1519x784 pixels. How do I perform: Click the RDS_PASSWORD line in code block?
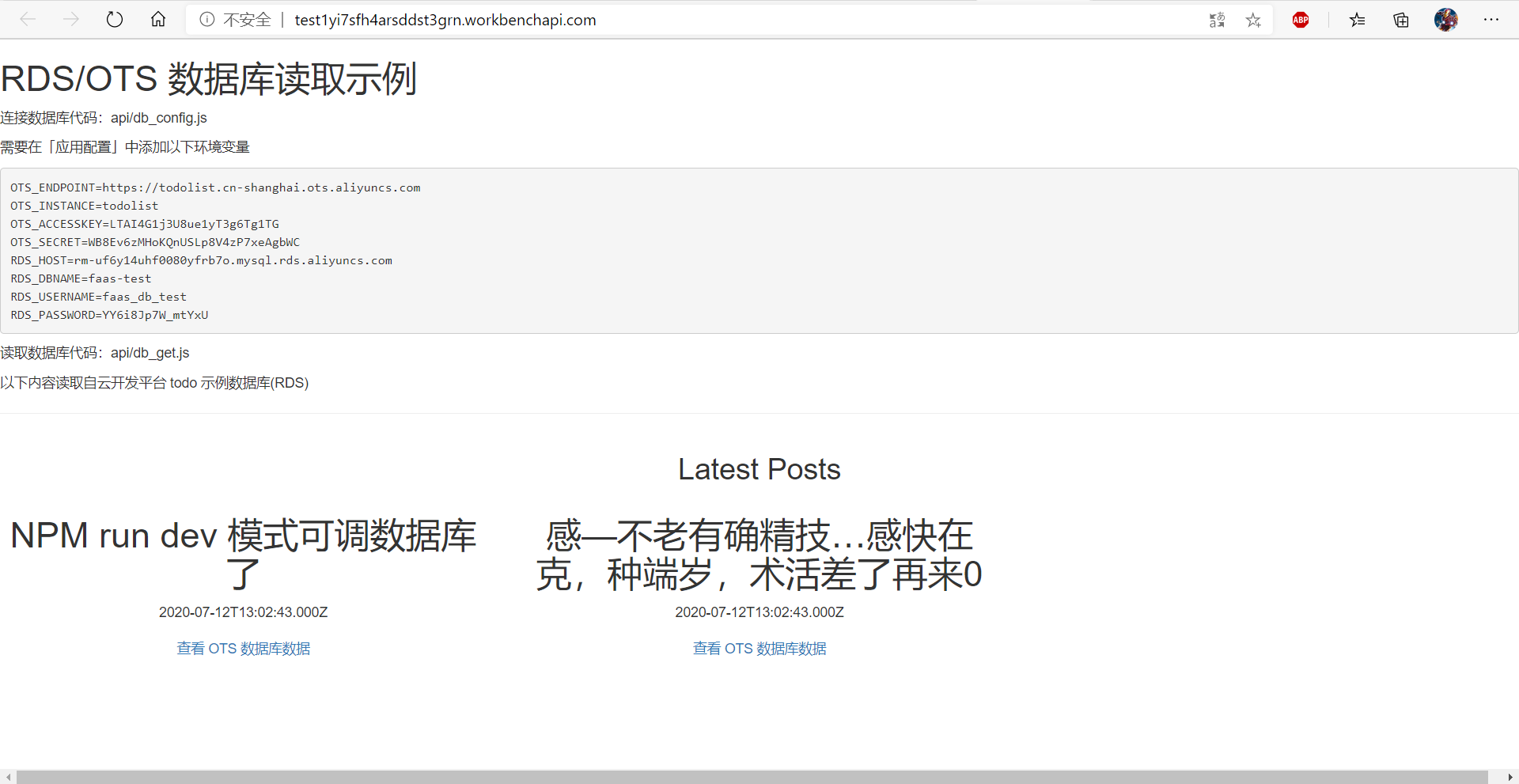tap(109, 315)
